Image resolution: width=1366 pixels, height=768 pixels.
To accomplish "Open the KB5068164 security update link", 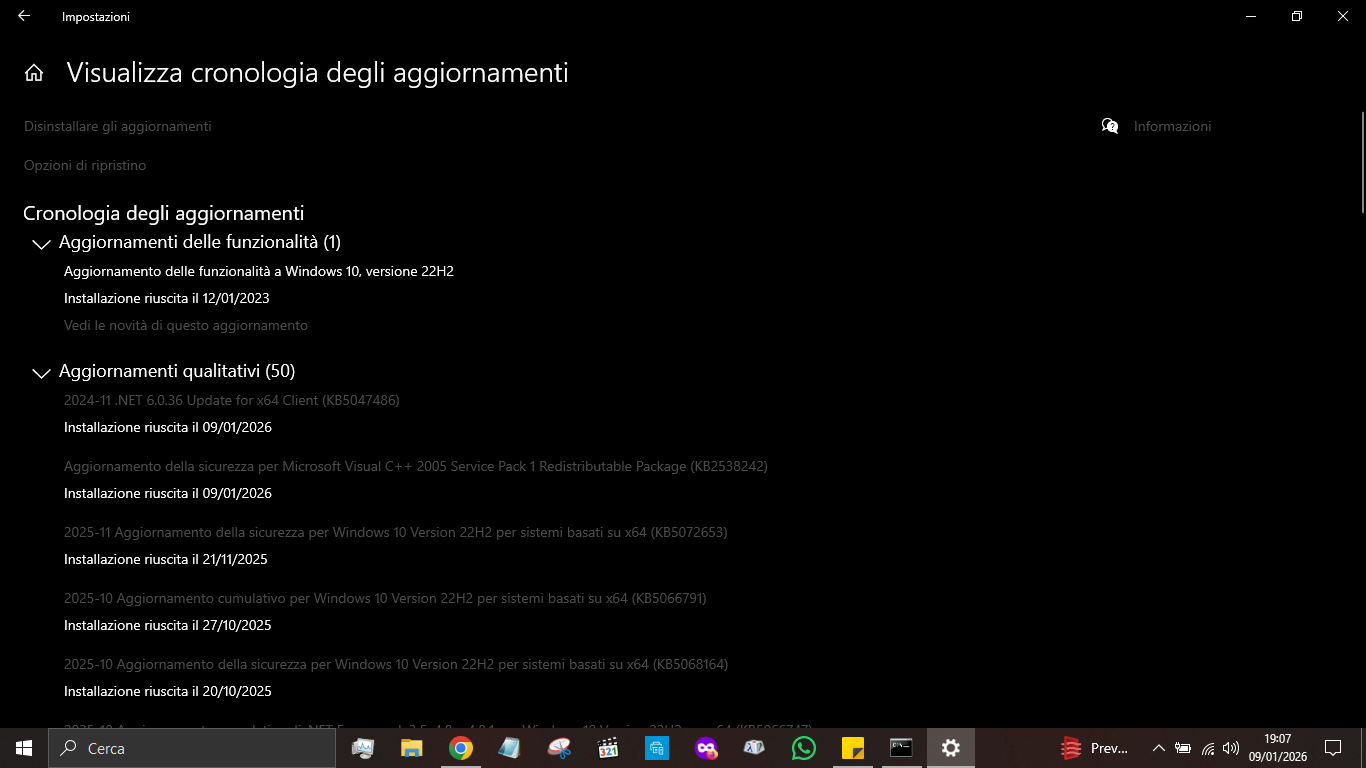I will (396, 664).
